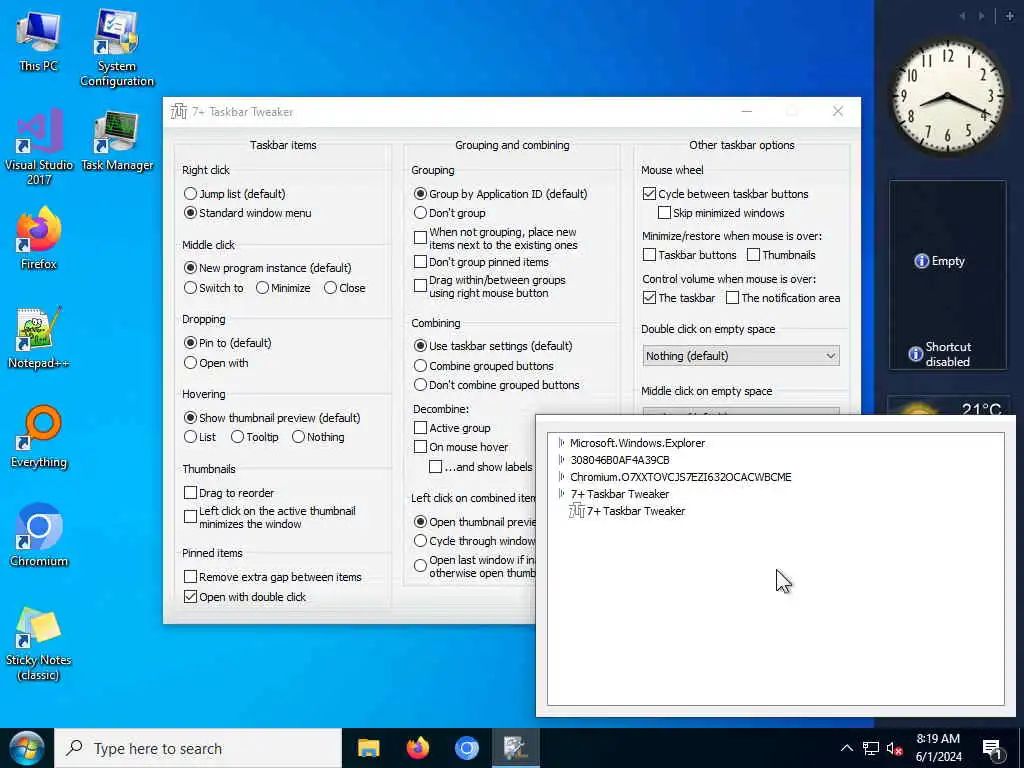The width and height of the screenshot is (1024, 768).
Task: Select List hovering option
Action: point(190,437)
